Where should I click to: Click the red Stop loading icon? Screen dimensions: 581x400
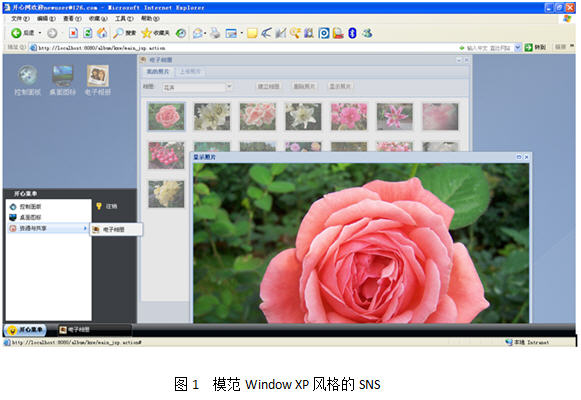[73, 33]
